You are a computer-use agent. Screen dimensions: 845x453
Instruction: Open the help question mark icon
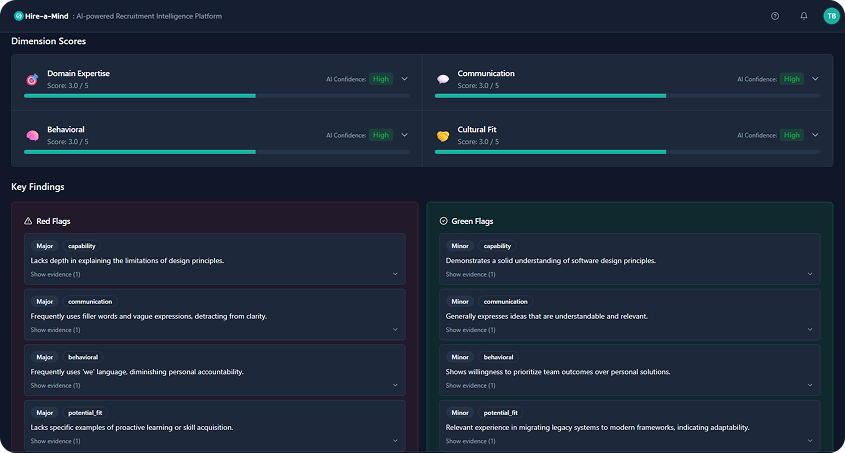(775, 16)
